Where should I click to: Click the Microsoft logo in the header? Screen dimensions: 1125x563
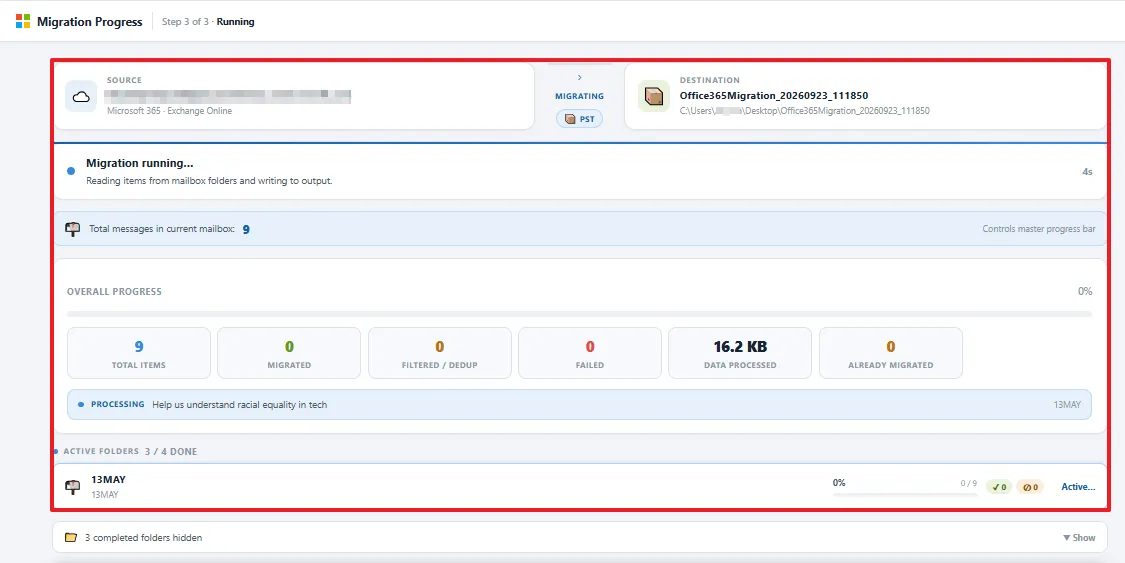[23, 22]
